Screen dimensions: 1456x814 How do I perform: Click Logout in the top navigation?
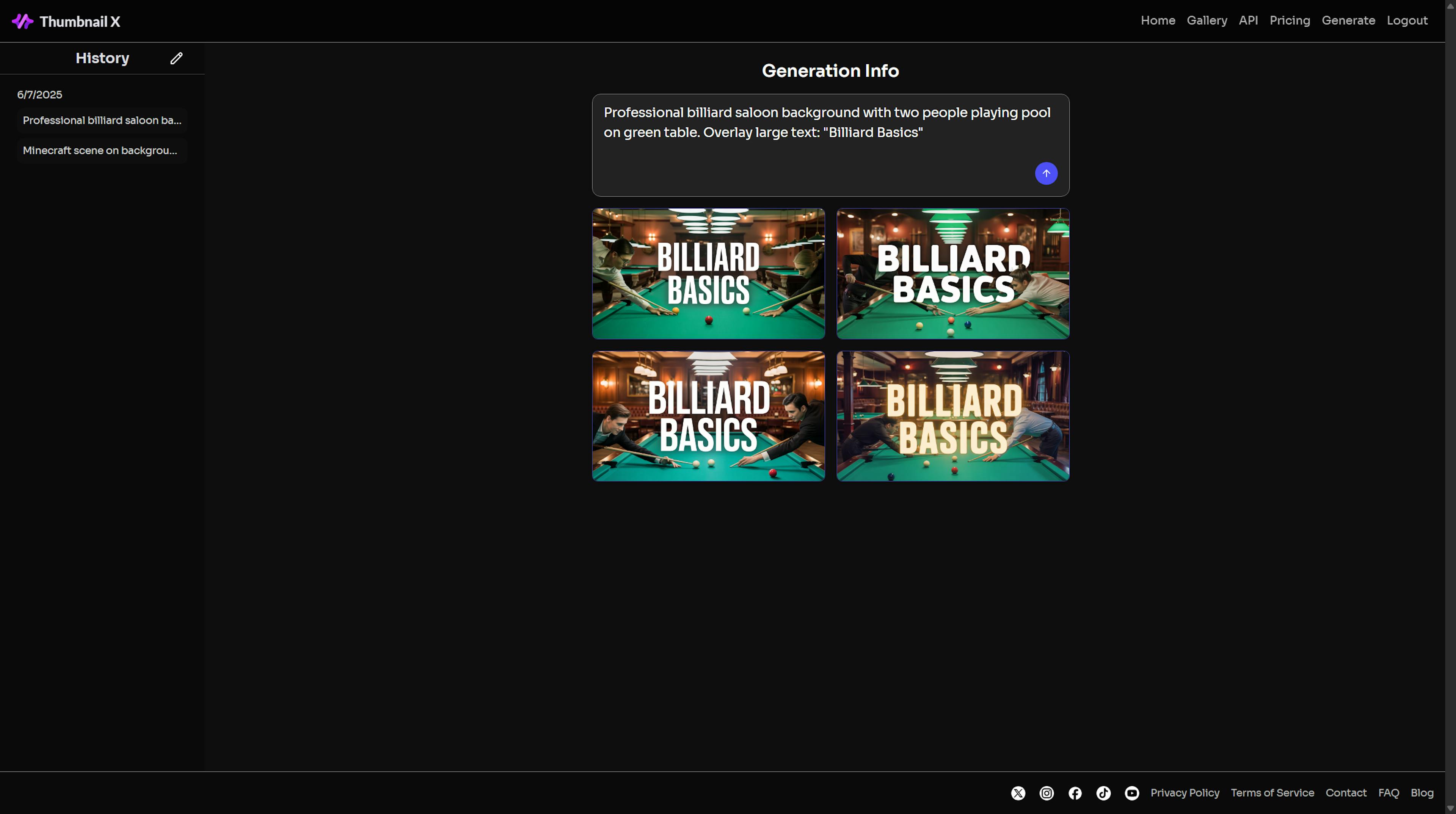1407,21
